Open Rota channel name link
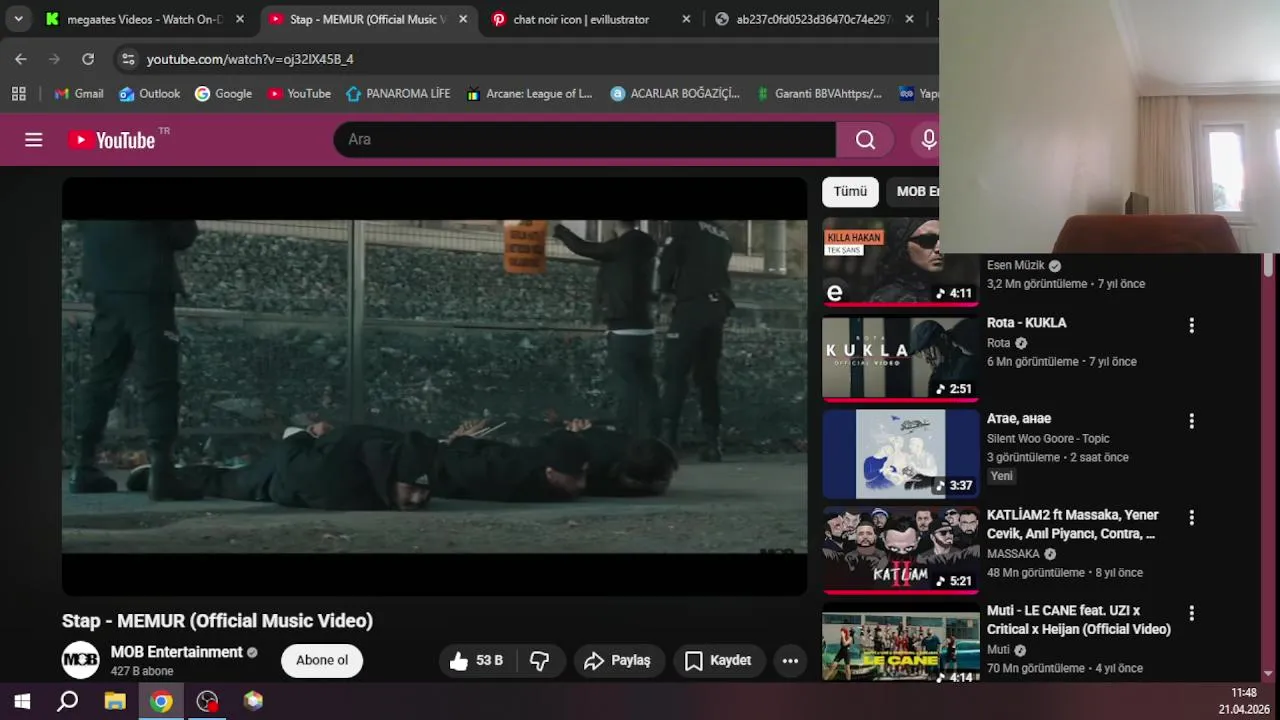 click(x=998, y=343)
